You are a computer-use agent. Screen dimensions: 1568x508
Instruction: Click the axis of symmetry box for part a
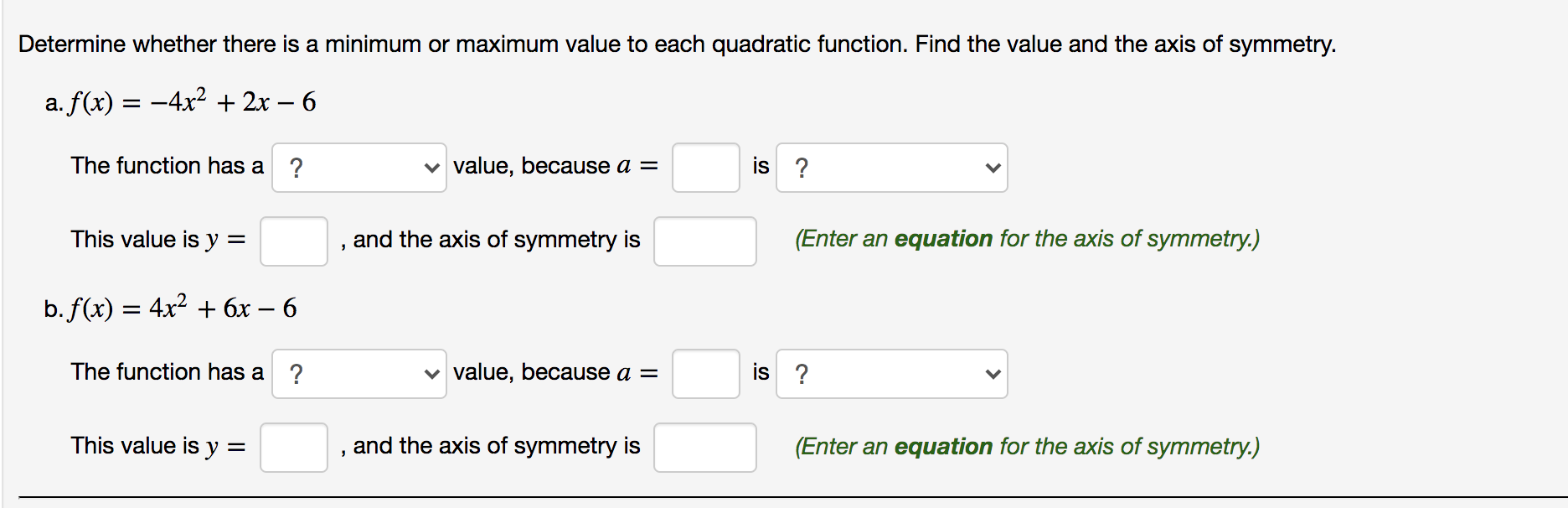tap(704, 241)
